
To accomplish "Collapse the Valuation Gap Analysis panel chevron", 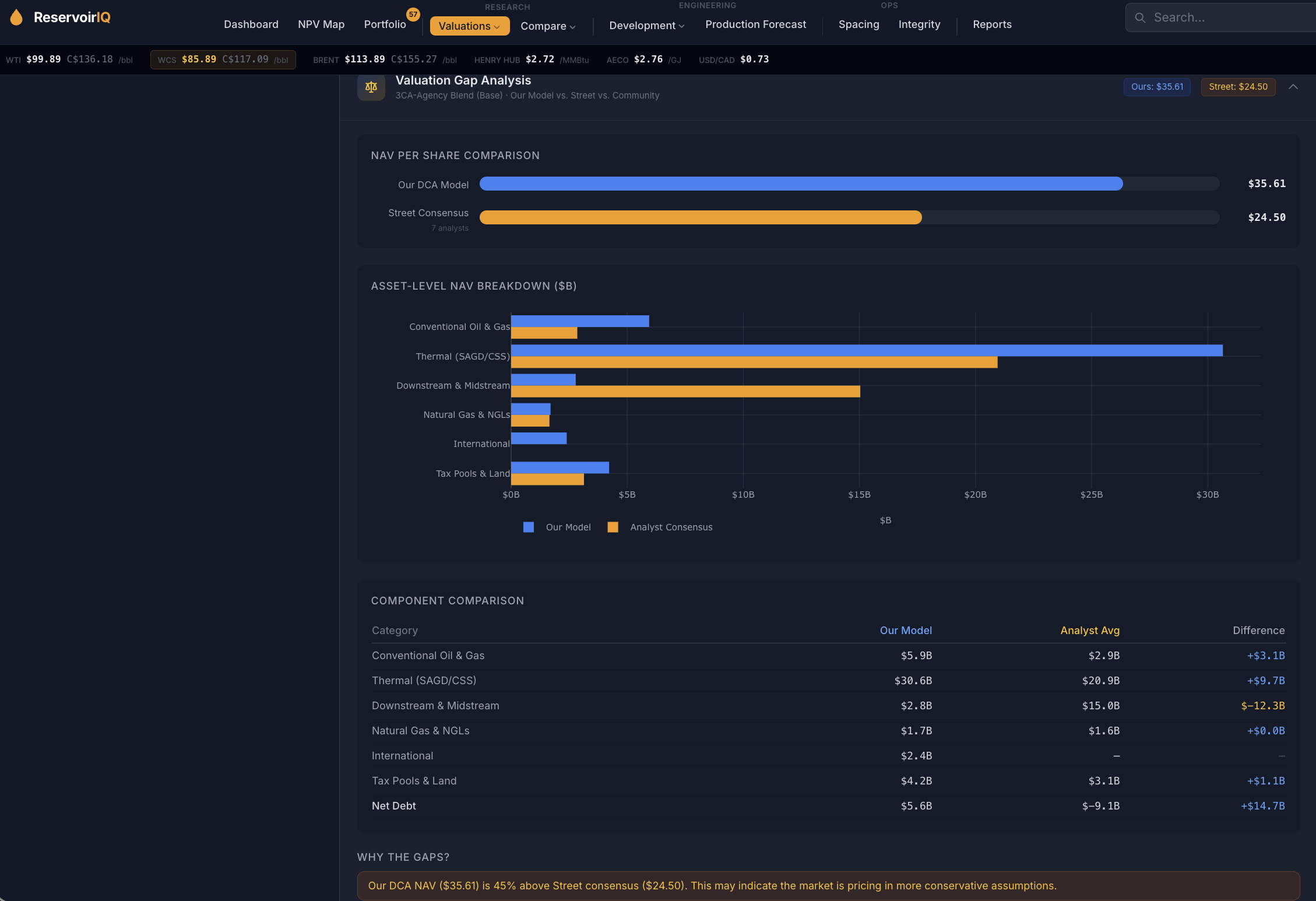I will 1293,87.
